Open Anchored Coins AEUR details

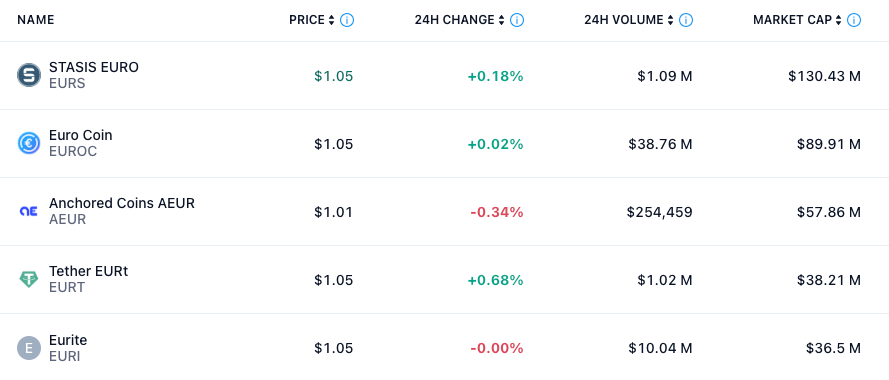[x=122, y=203]
